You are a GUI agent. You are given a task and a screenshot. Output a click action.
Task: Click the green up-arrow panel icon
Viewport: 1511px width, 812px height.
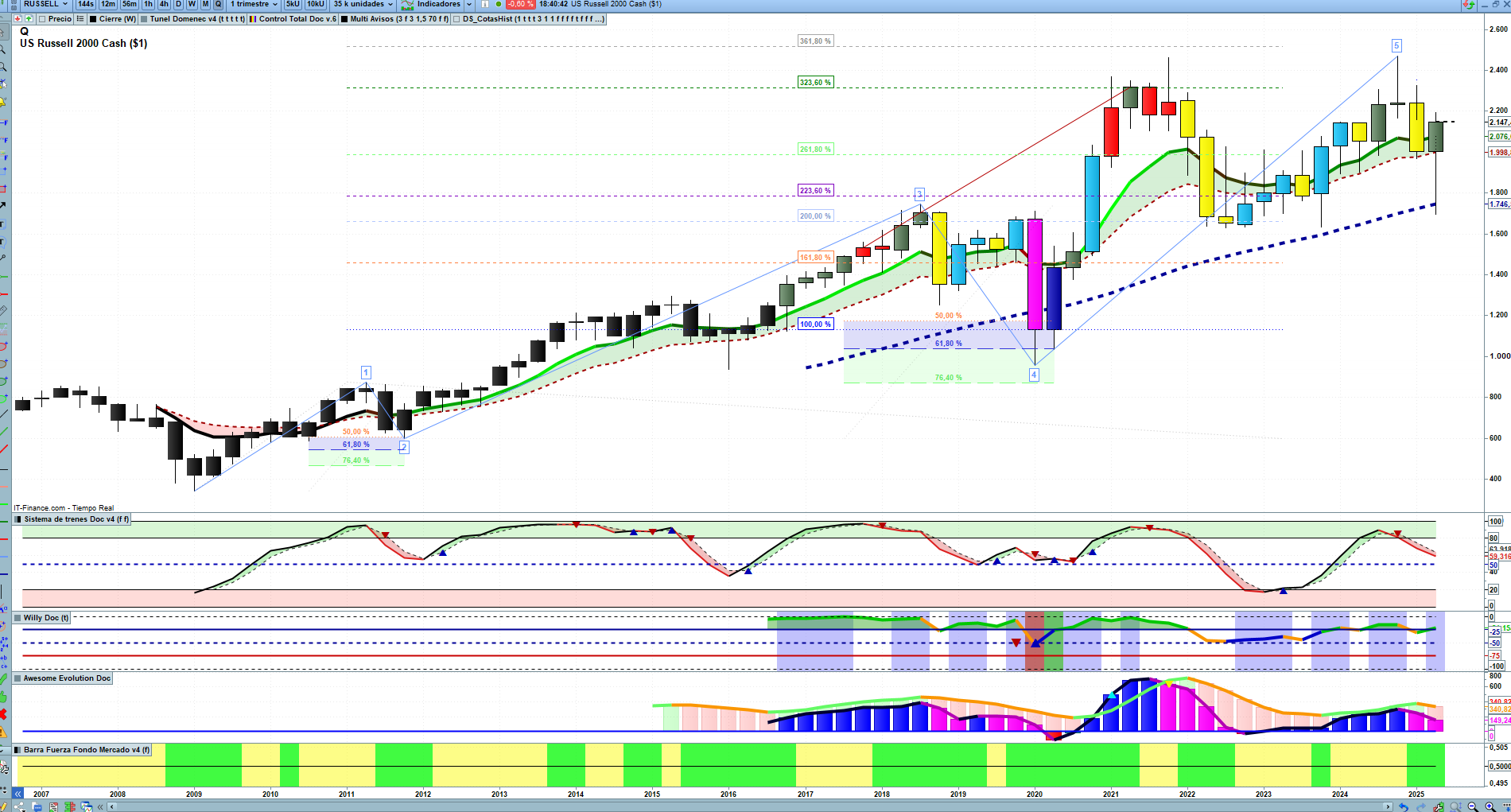[29, 18]
